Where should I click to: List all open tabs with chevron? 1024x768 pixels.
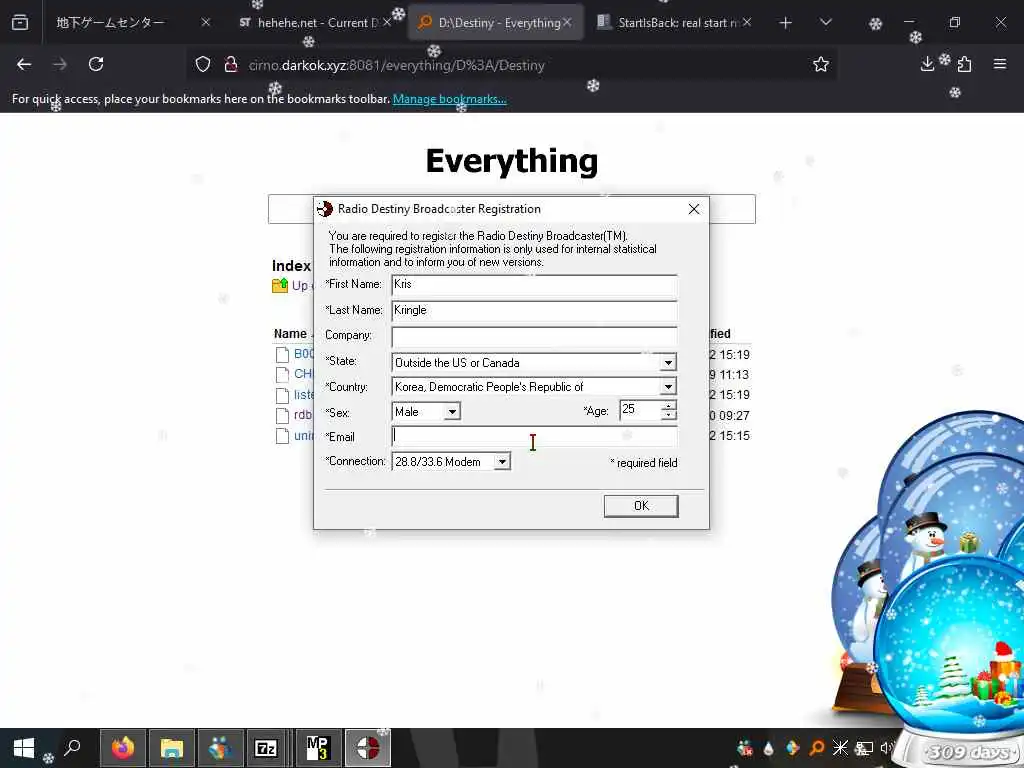coord(825,23)
